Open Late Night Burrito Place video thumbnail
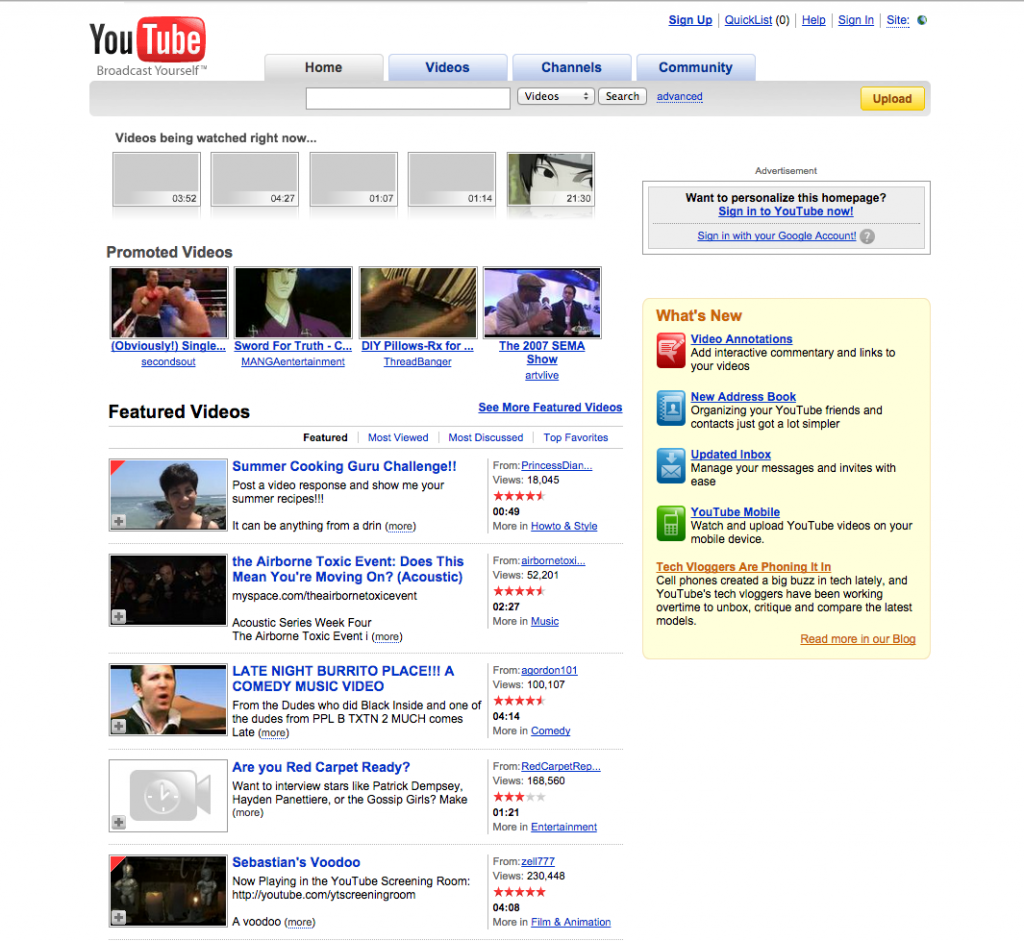This screenshot has width=1024, height=941. click(x=168, y=700)
